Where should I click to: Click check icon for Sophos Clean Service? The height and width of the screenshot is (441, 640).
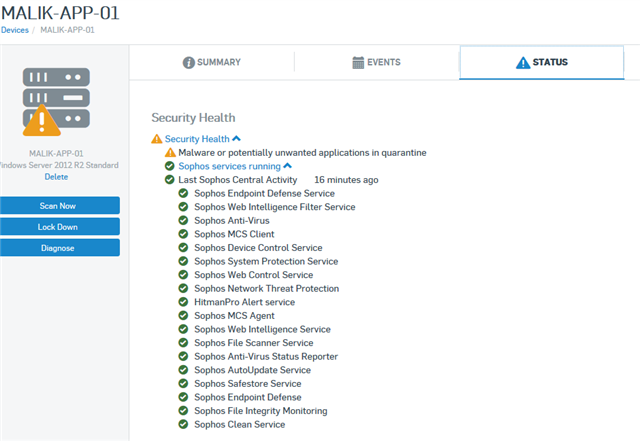(x=183, y=424)
